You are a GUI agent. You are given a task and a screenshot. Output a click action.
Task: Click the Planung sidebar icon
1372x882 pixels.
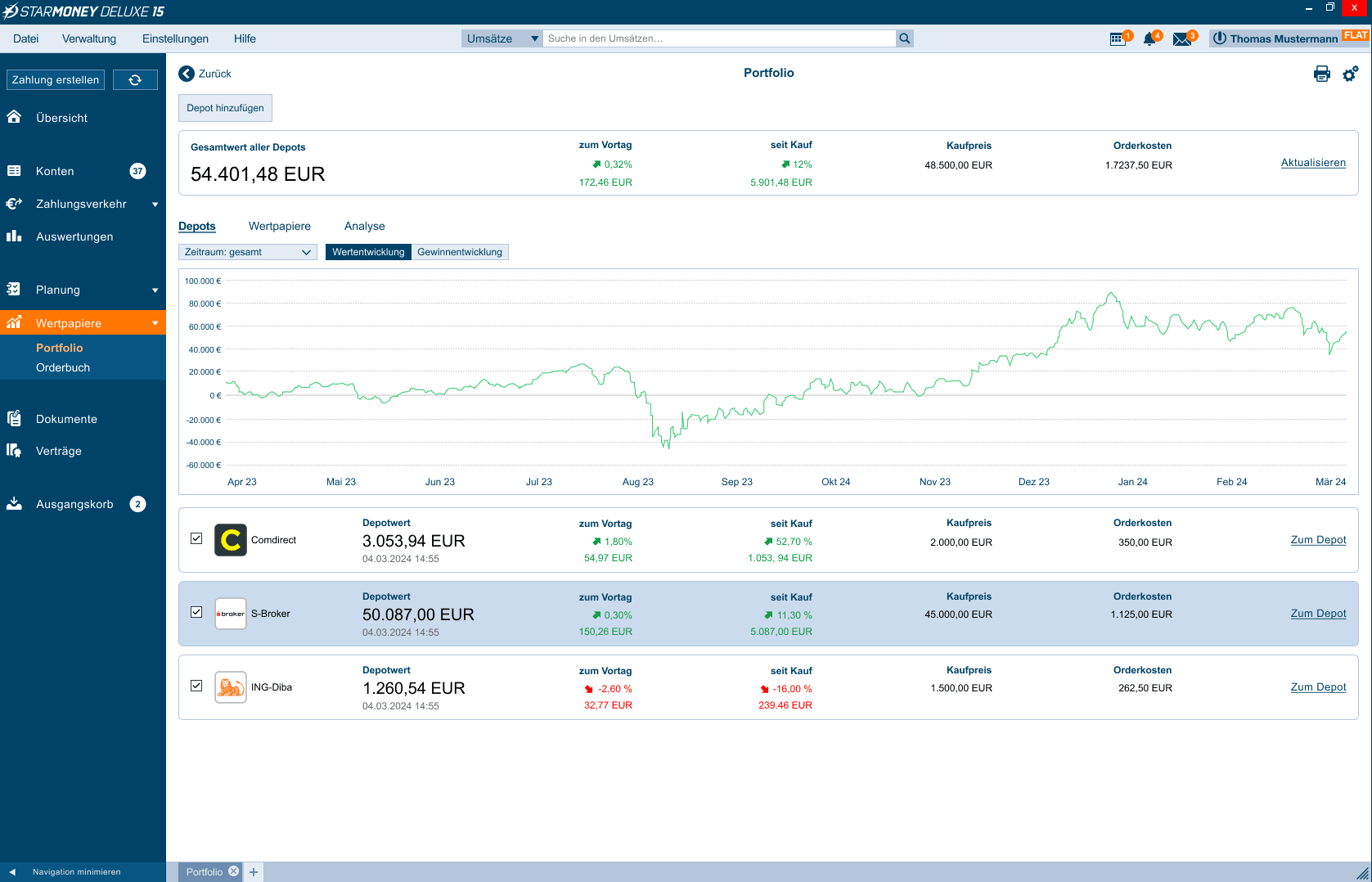coord(14,289)
